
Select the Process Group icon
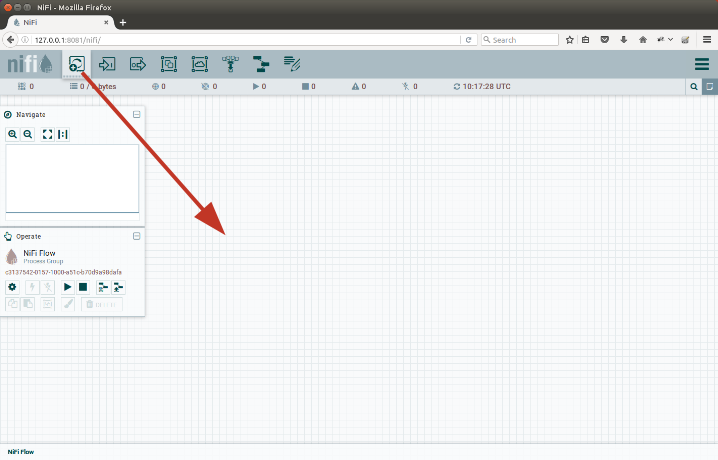[169, 64]
